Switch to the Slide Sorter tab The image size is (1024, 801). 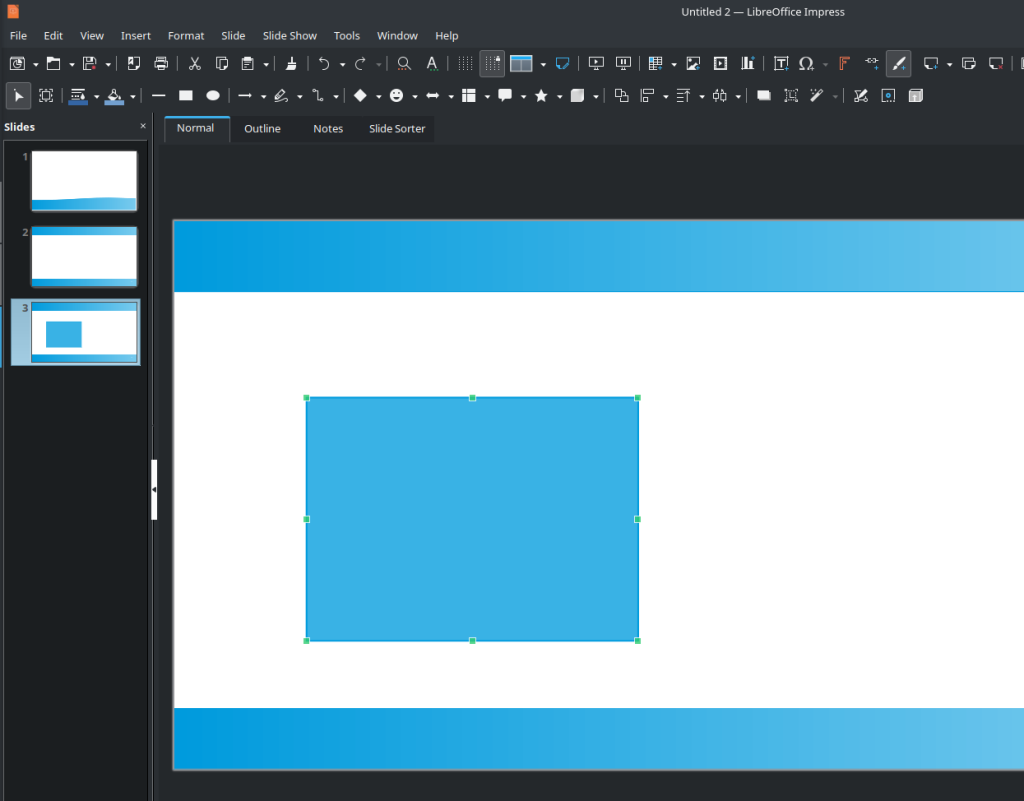coord(397,129)
